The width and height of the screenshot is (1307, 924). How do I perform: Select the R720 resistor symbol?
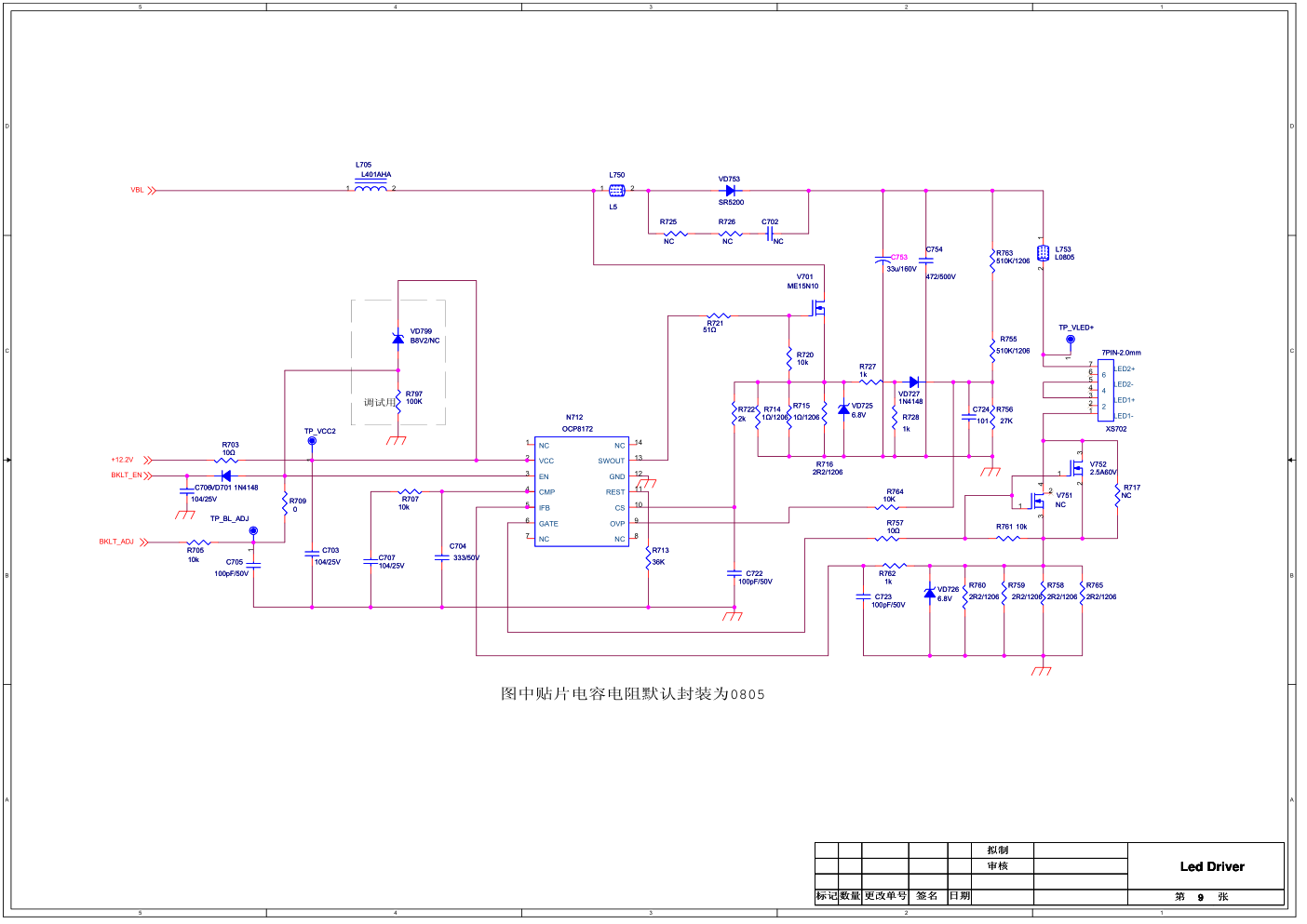point(789,358)
